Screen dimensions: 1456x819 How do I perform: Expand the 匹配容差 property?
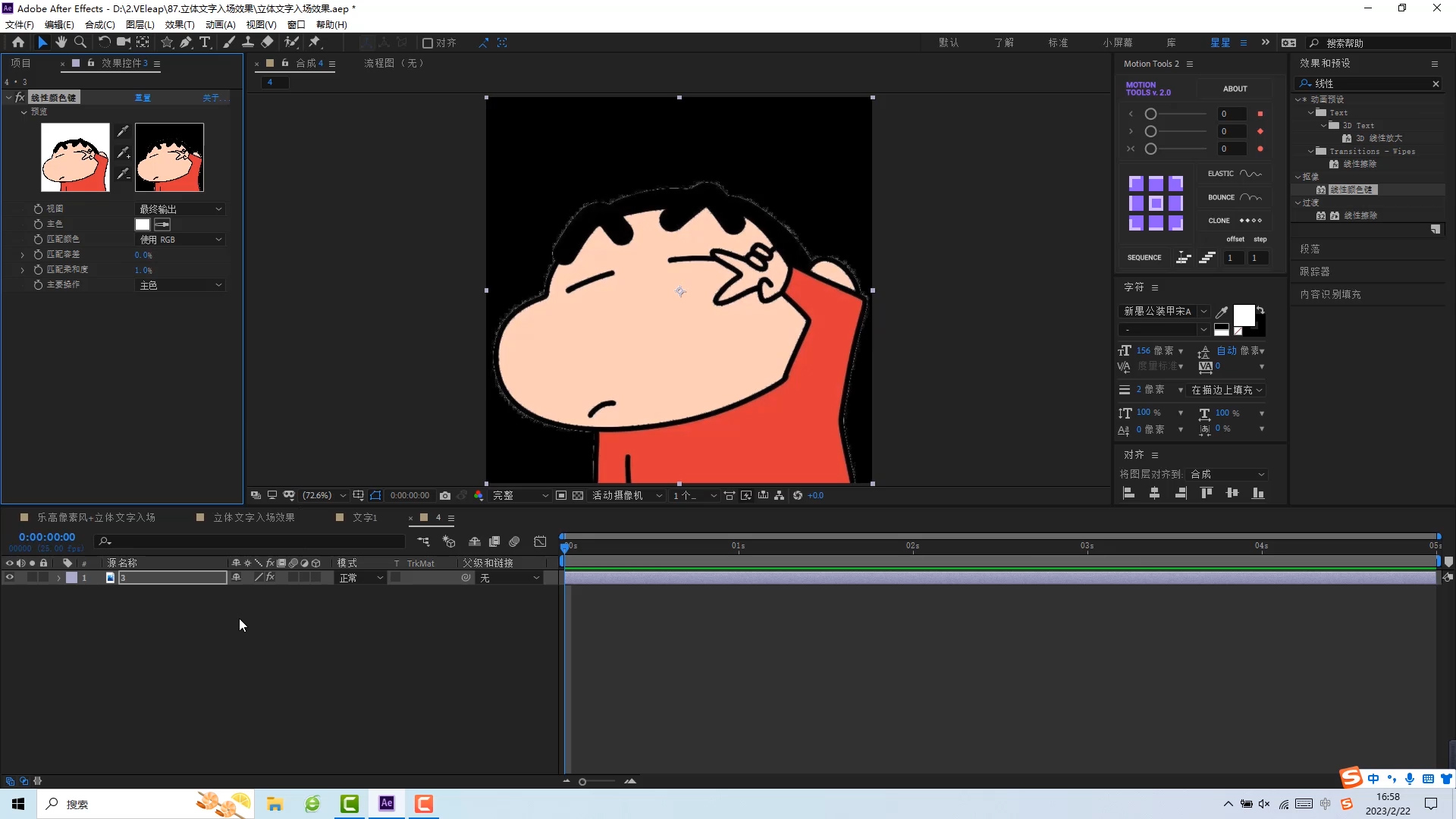pyautogui.click(x=22, y=255)
